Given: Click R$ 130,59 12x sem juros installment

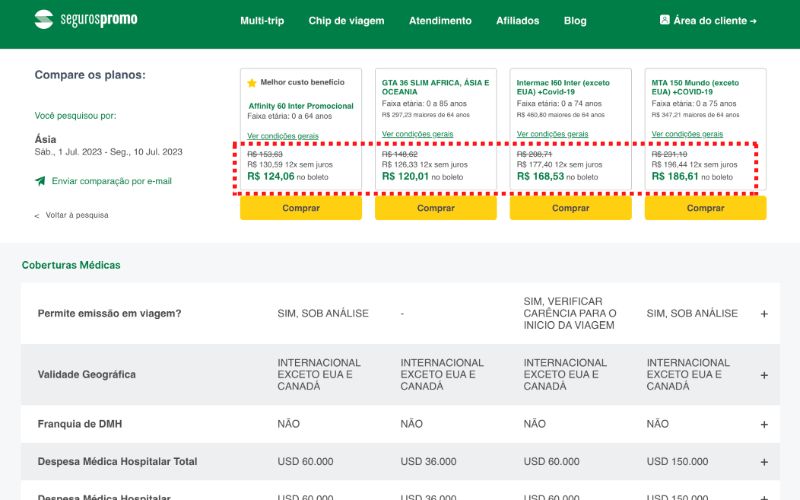Looking at the screenshot, I should tap(290, 165).
